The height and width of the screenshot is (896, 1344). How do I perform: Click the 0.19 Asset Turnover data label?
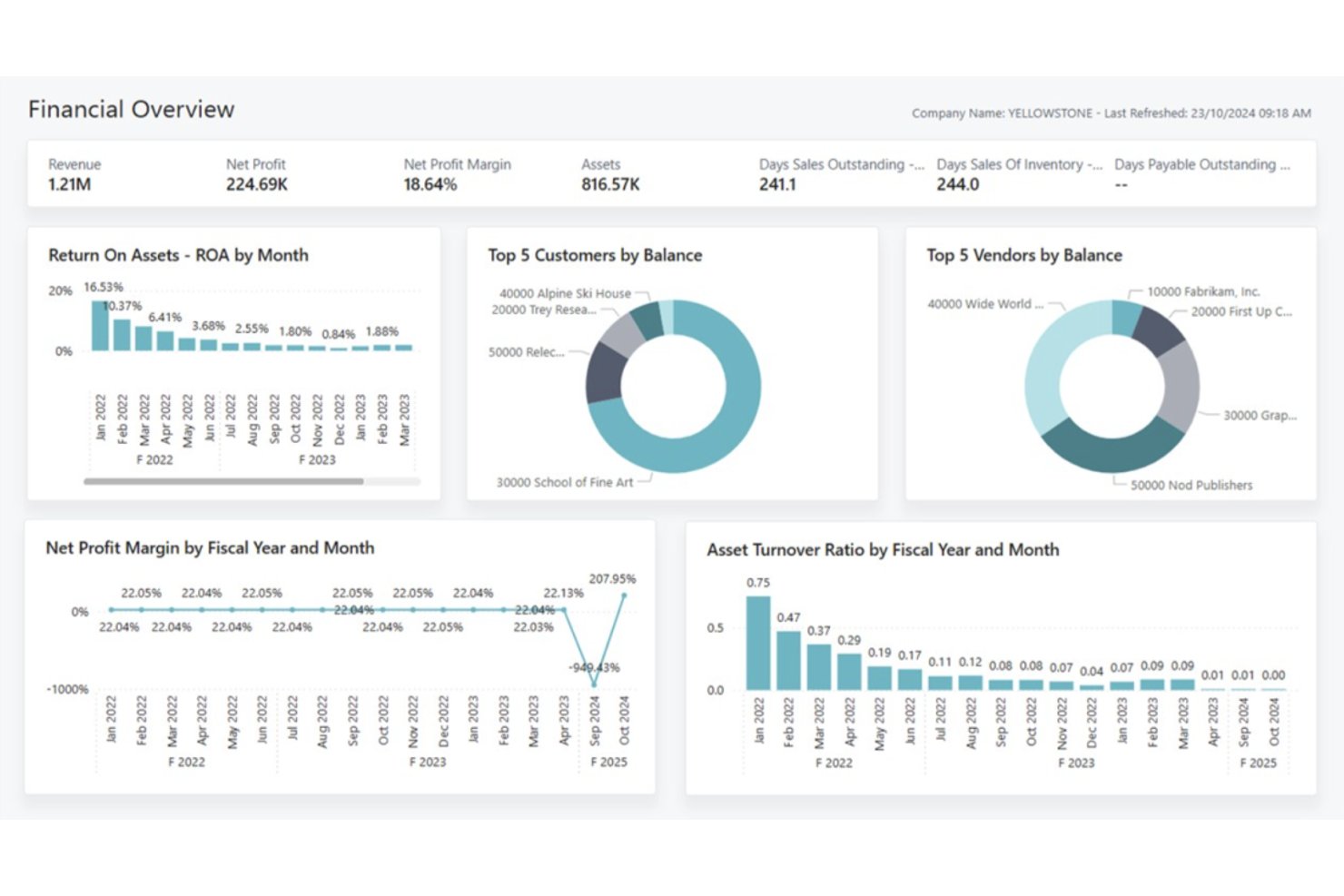point(879,653)
